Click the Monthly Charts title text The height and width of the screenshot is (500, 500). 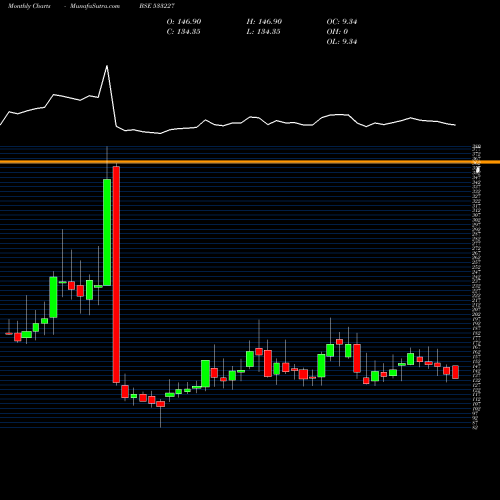[x=29, y=6]
